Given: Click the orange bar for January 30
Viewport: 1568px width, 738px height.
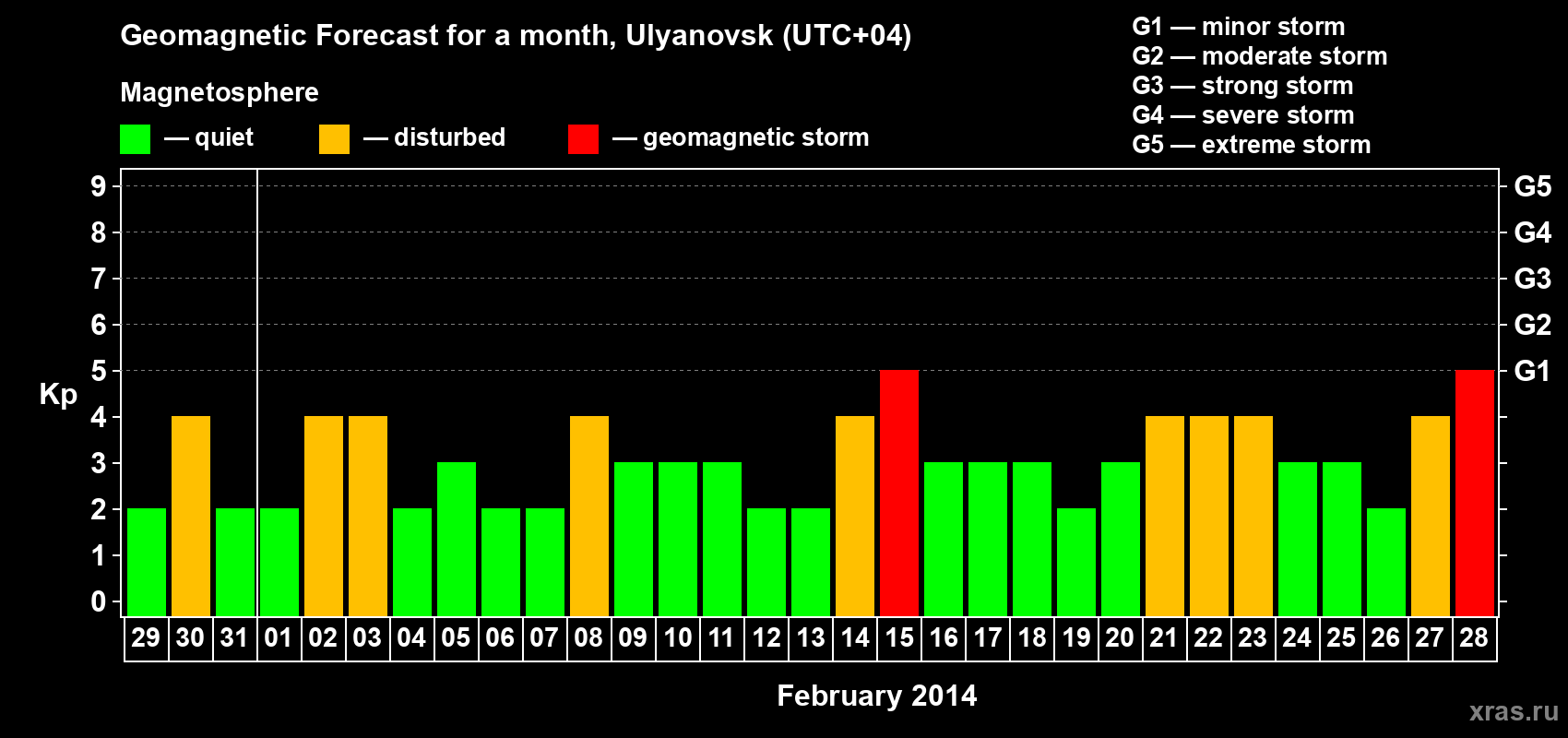Looking at the screenshot, I should pos(191,516).
